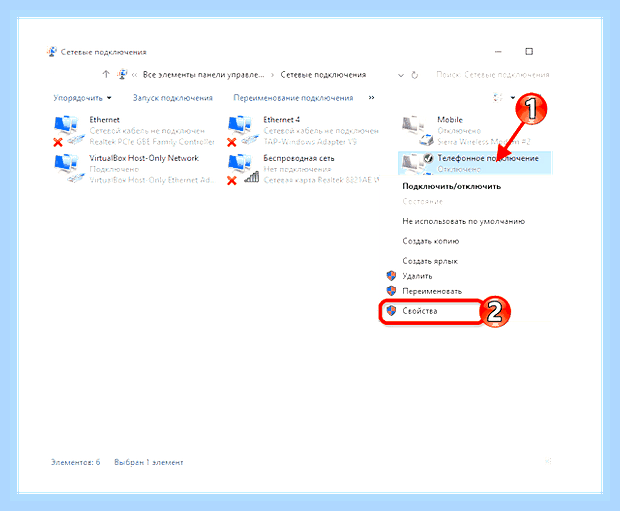The height and width of the screenshot is (511, 620).
Task: Minimize the Сетевые подключения window
Action: (x=498, y=51)
